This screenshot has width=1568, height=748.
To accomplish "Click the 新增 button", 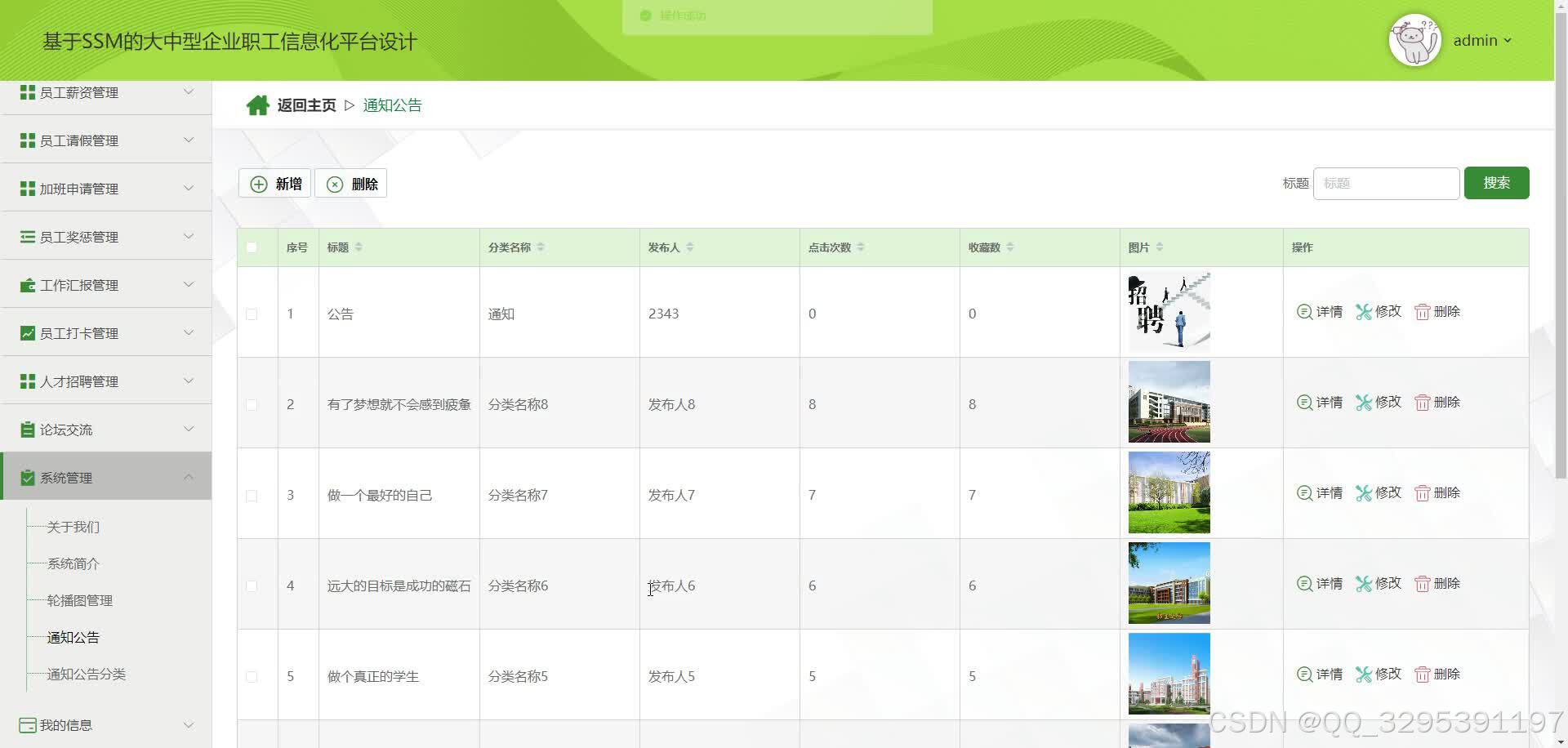I will [x=274, y=184].
